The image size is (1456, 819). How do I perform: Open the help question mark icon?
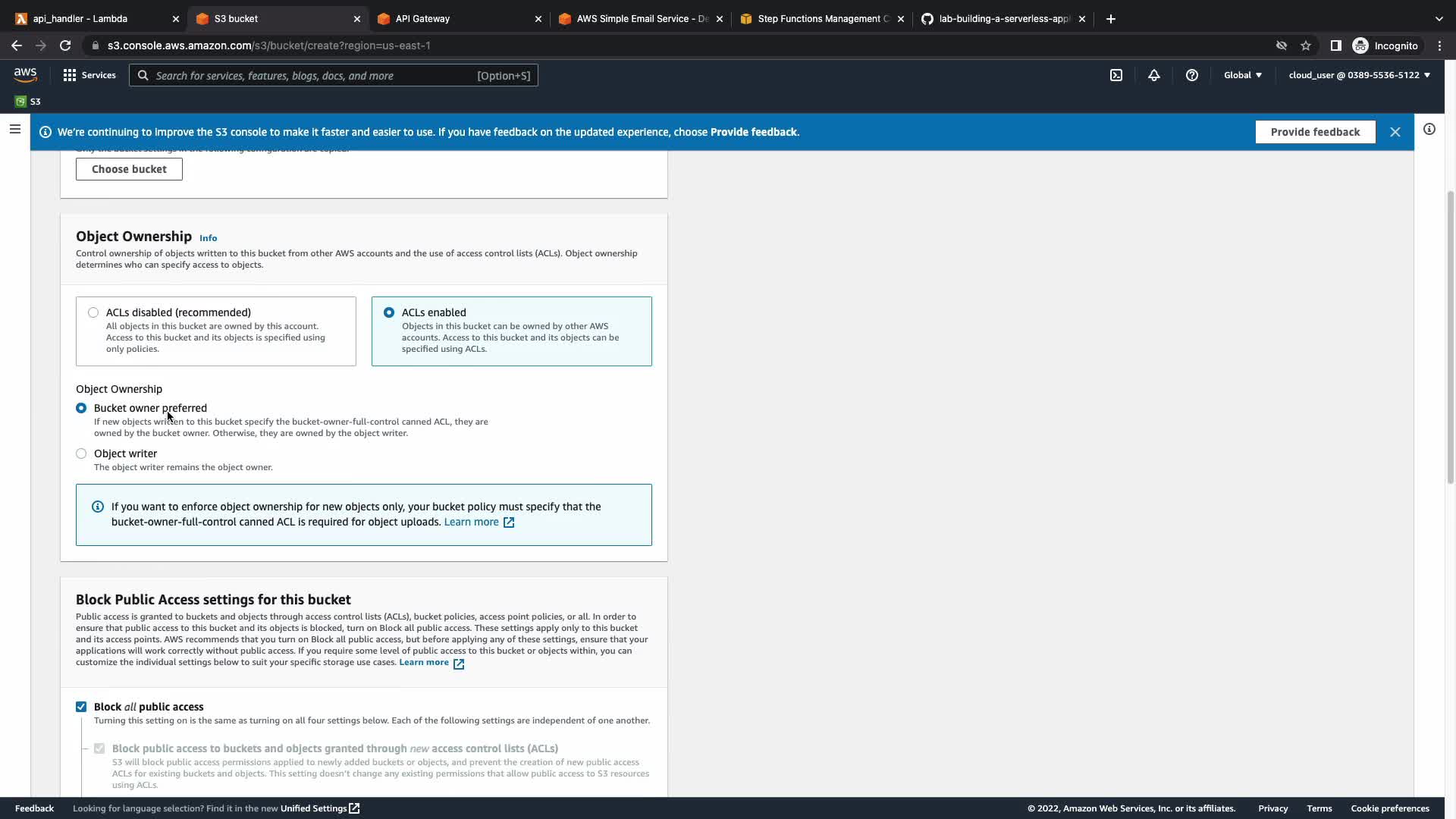point(1191,75)
